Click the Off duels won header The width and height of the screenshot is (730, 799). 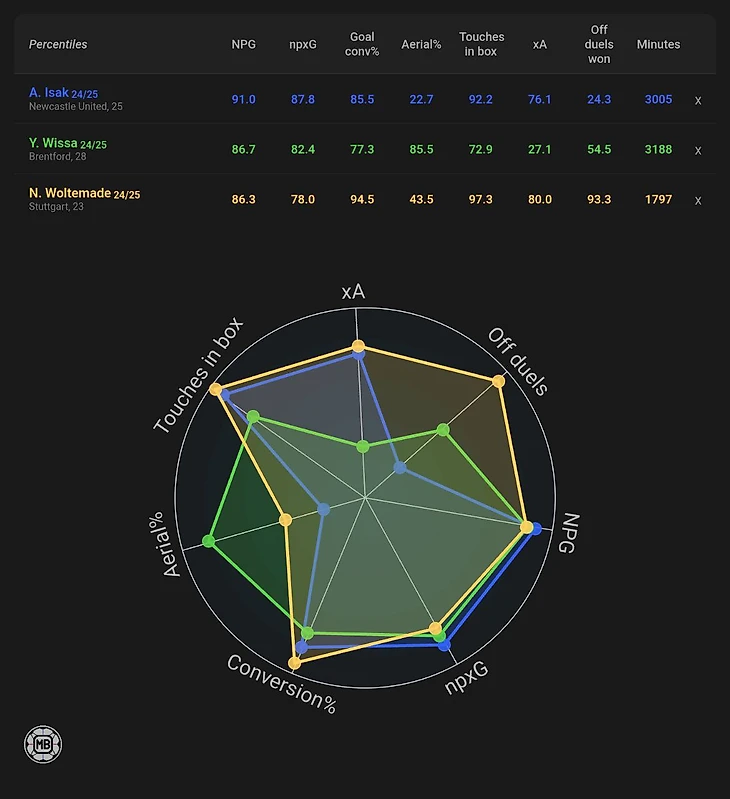point(599,44)
